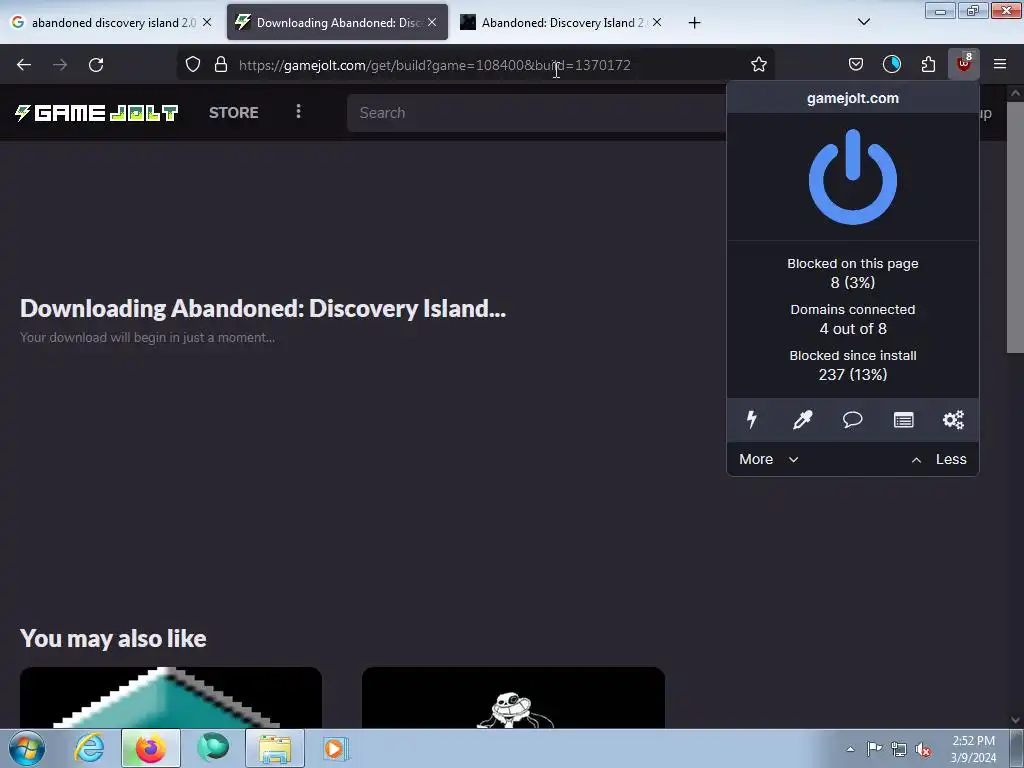Viewport: 1024px width, 768px height.
Task: Go forward to the next page
Action: 60,65
